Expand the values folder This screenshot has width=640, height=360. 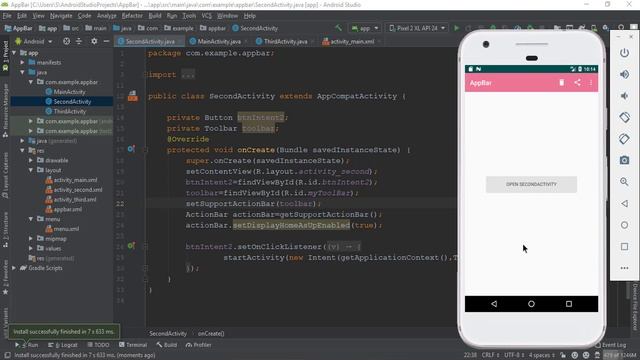click(31, 248)
